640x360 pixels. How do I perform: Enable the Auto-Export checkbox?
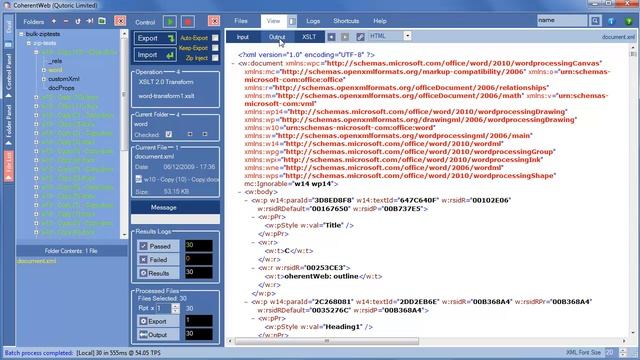[x=215, y=38]
